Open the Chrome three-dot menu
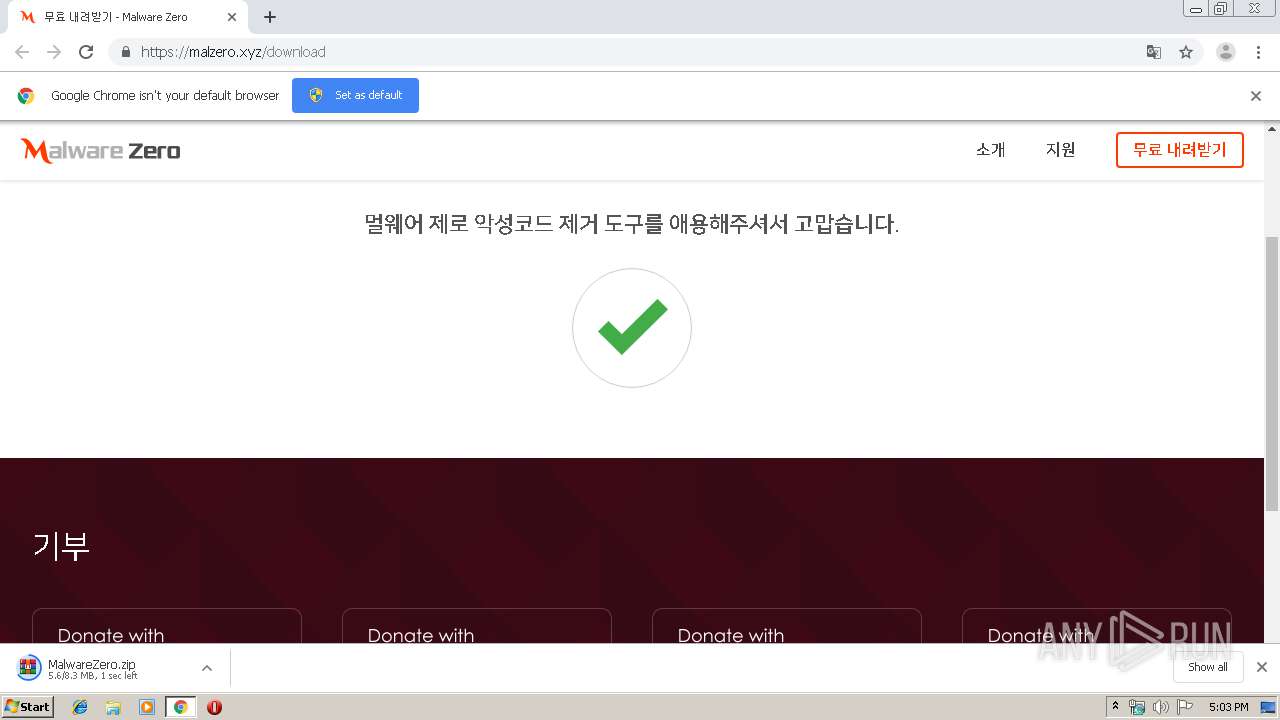The width and height of the screenshot is (1280, 720). (x=1259, y=52)
